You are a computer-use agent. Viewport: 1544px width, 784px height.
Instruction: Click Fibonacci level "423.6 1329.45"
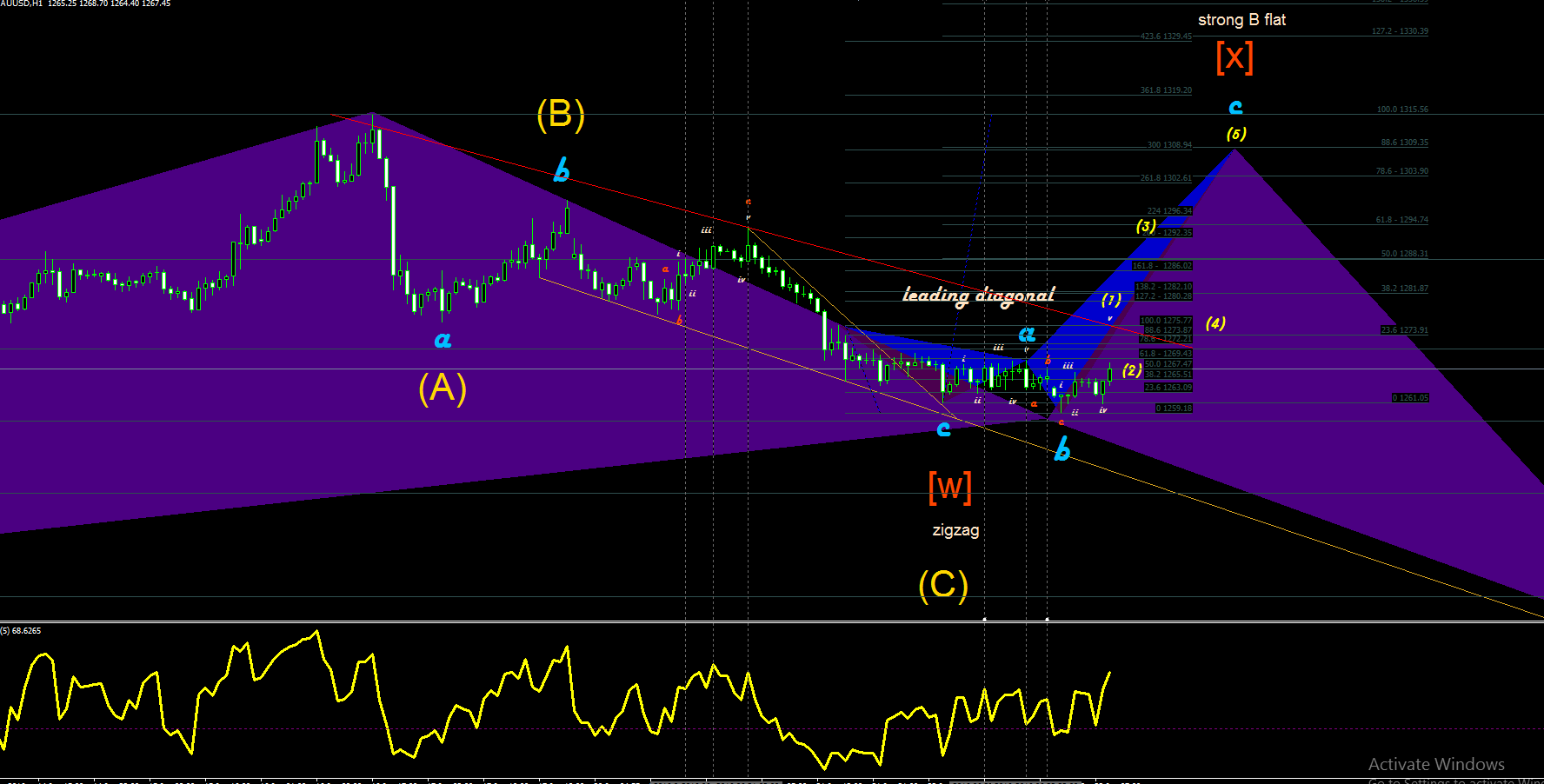(1166, 37)
